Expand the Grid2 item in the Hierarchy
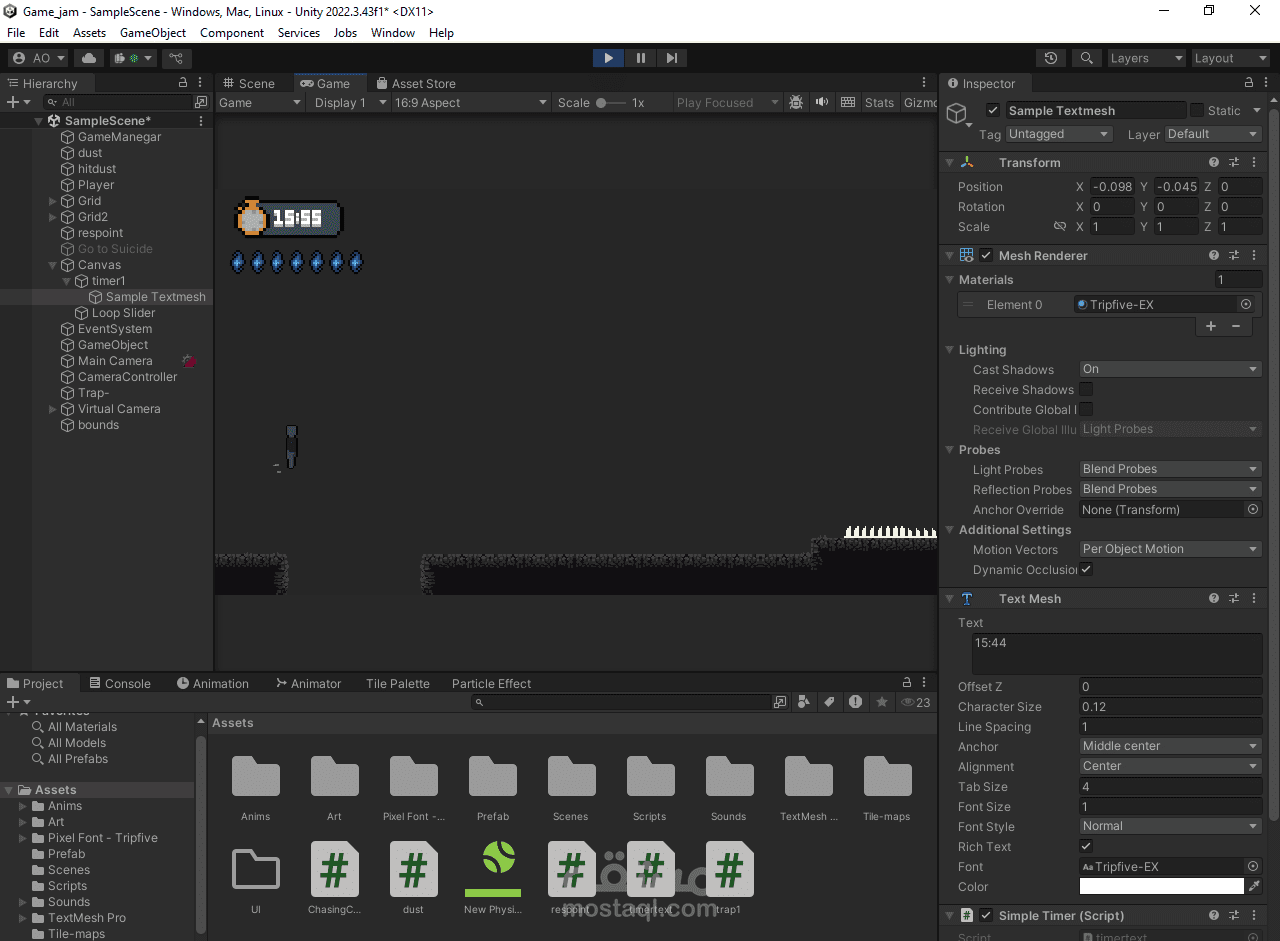This screenshot has height=941, width=1280. (53, 217)
